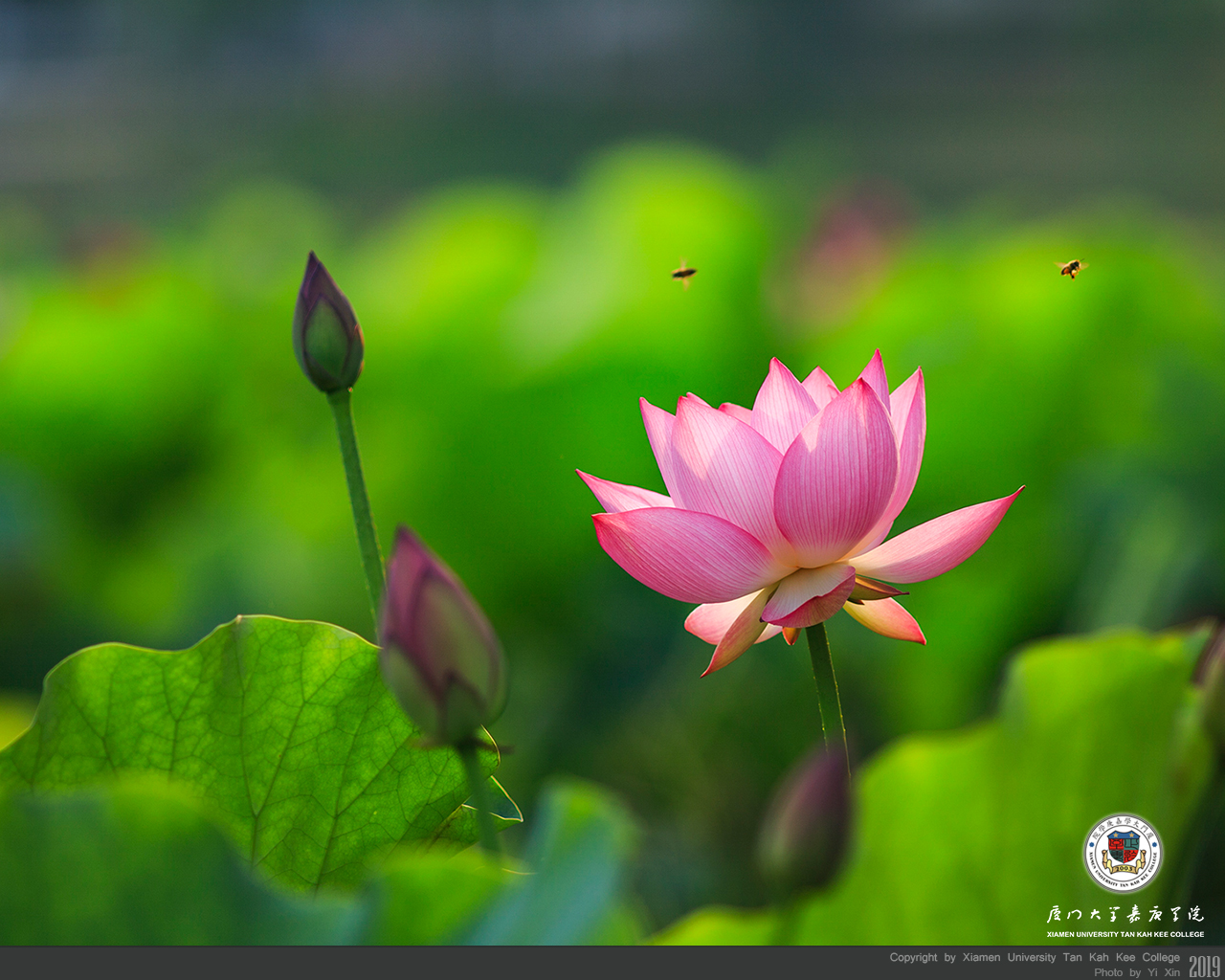The width and height of the screenshot is (1225, 980).
Task: Click the 'XIAMEN UNIVERSITY TAN KAH KEE COLLEGE' caption
Action: click(x=1125, y=934)
